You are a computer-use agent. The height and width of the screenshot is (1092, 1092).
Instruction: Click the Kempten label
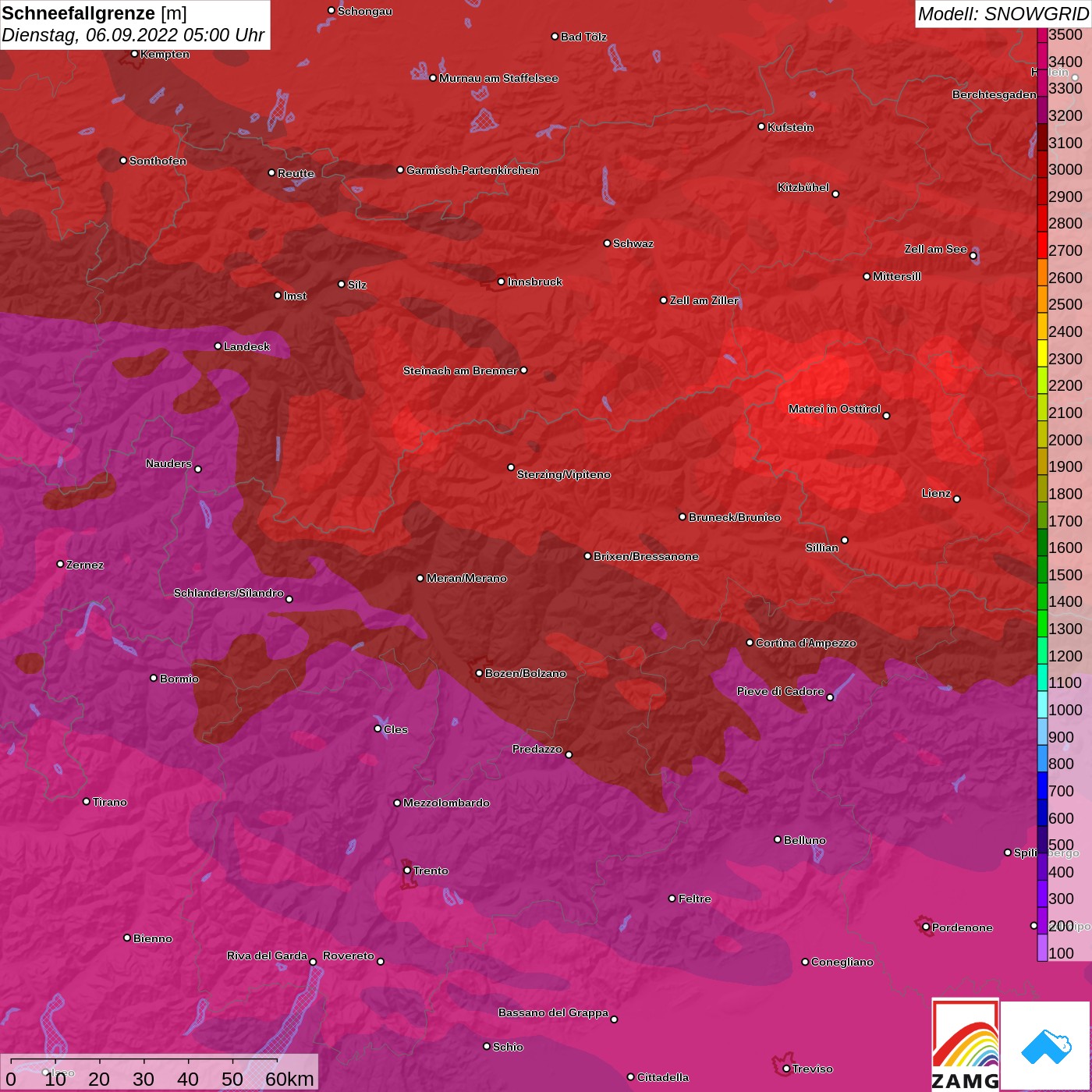[x=165, y=54]
